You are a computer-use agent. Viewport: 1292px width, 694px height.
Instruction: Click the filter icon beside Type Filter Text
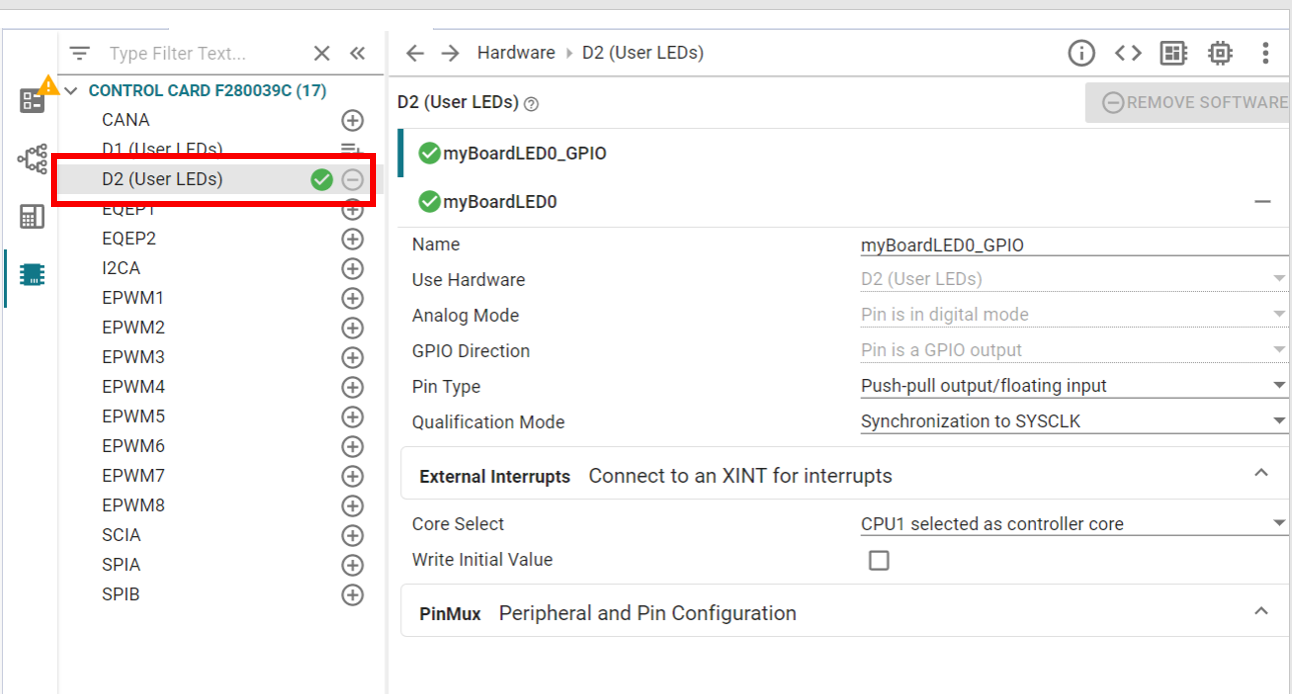pos(80,54)
